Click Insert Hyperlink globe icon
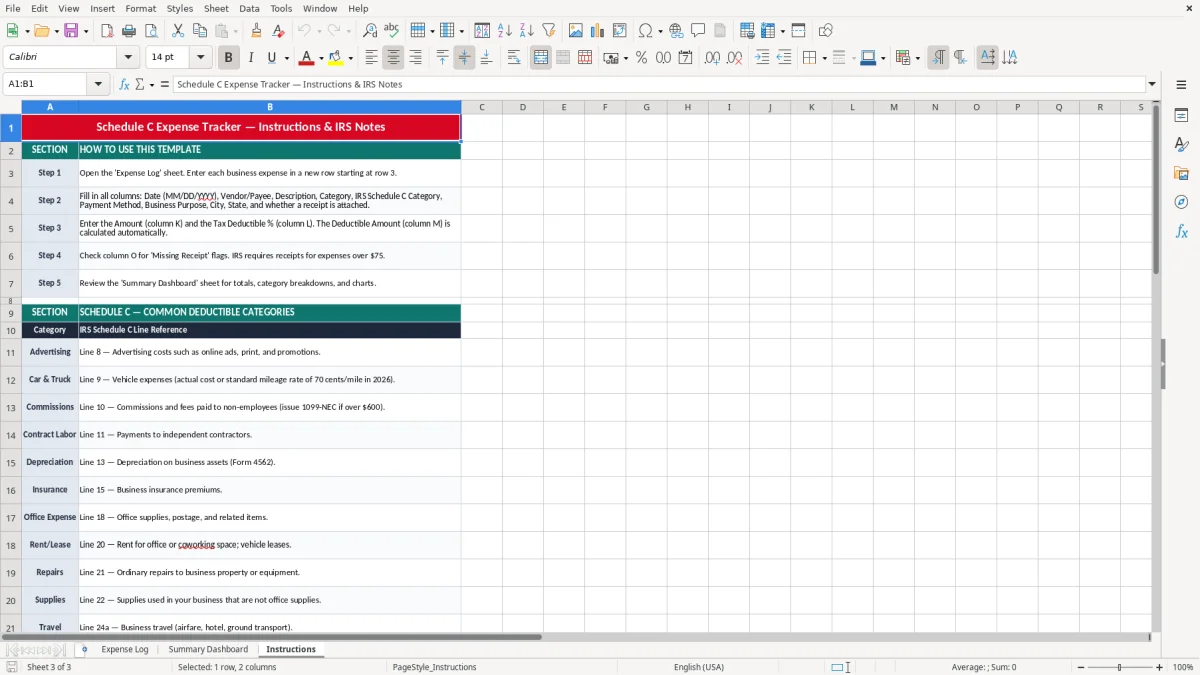Image resolution: width=1200 pixels, height=675 pixels. click(x=676, y=31)
